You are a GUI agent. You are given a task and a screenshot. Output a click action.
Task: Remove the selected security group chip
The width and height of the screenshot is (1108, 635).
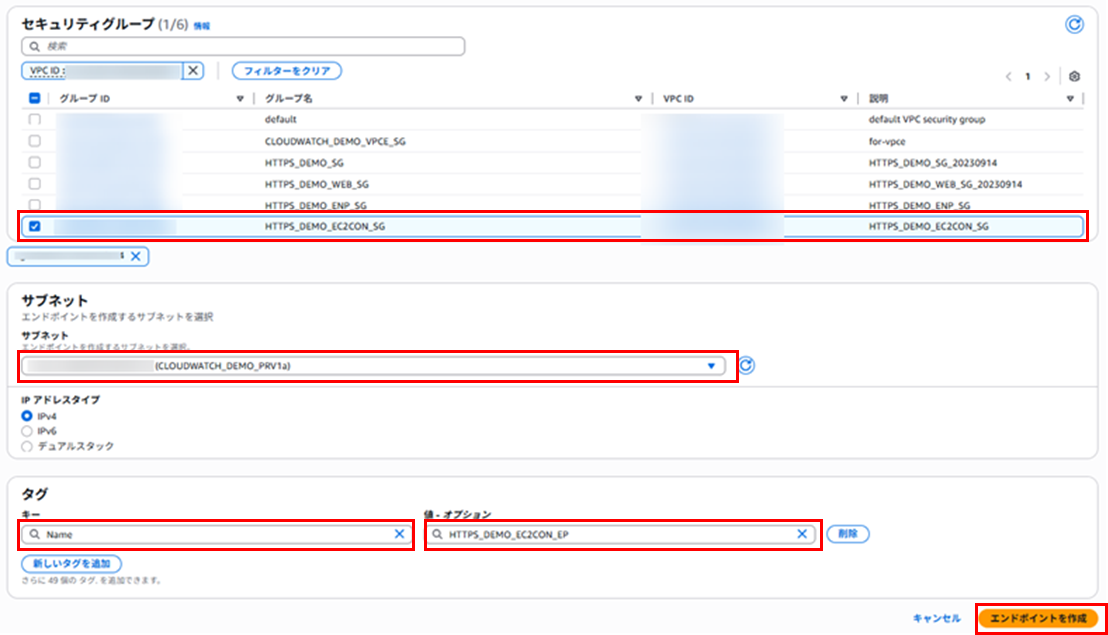click(136, 256)
